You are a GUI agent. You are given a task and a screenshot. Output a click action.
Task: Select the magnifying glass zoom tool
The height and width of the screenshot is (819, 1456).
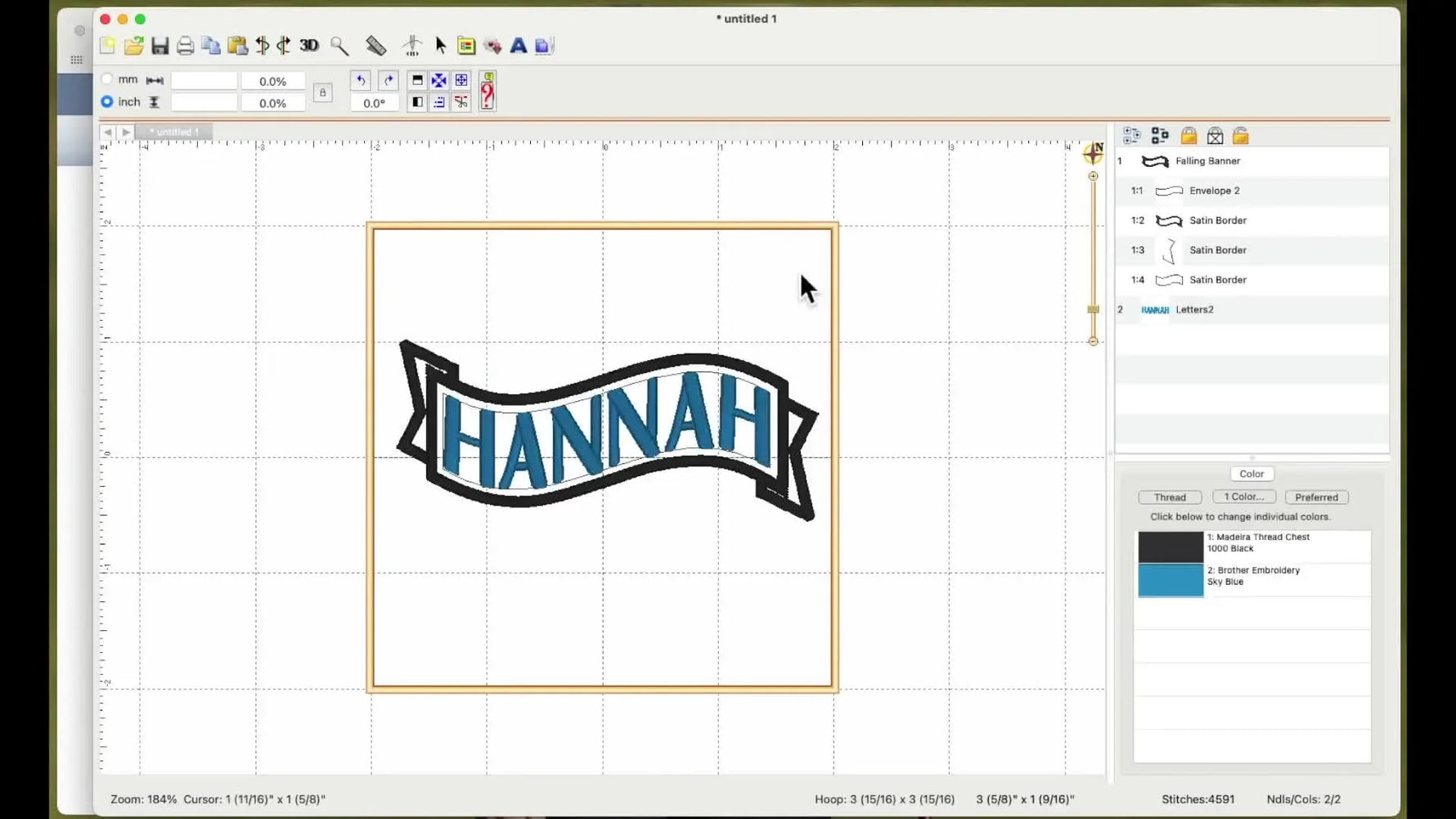coord(339,46)
